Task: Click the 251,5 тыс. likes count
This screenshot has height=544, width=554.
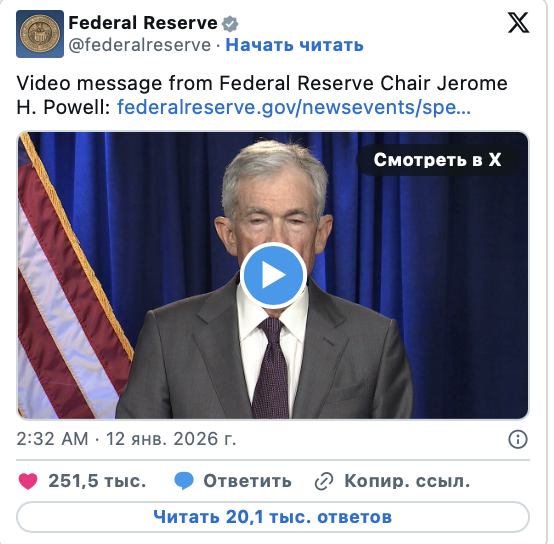Action: coord(97,481)
